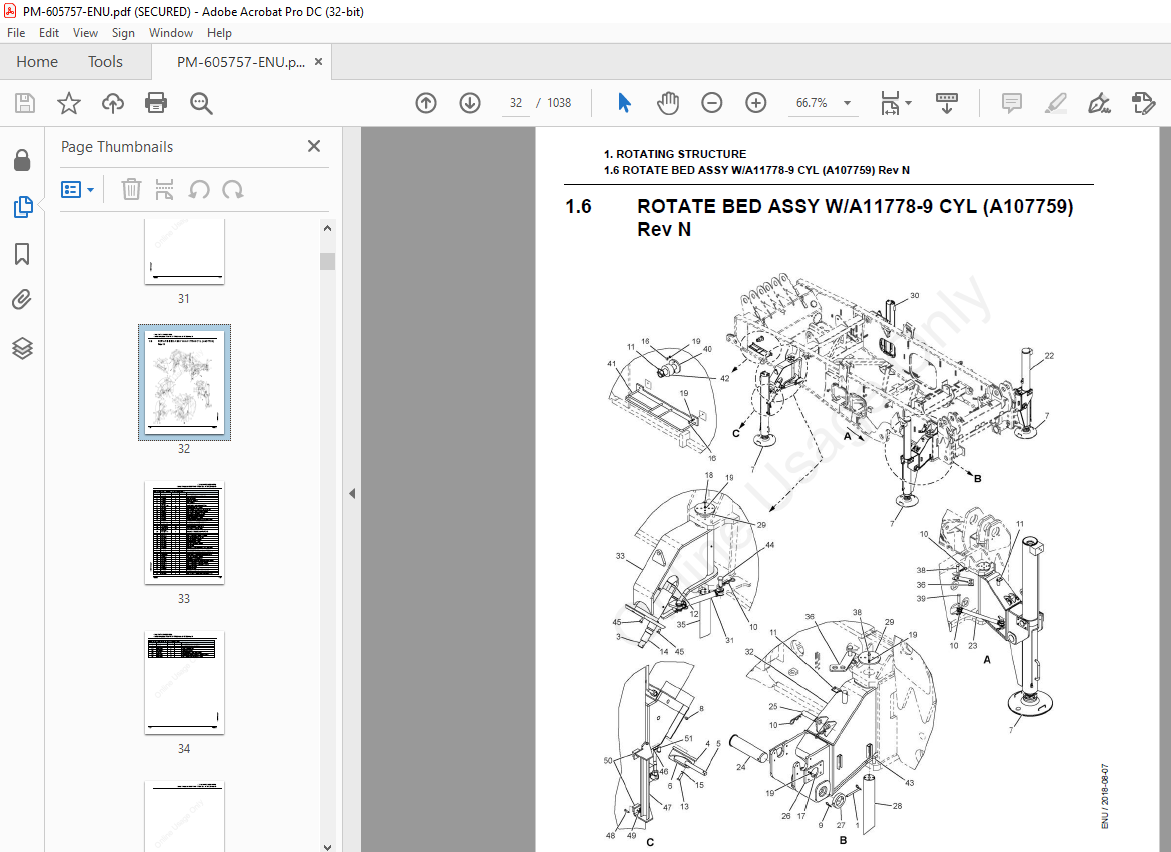The width and height of the screenshot is (1171, 852).
Task: Add file to starred with star icon
Action: pyautogui.click(x=69, y=103)
